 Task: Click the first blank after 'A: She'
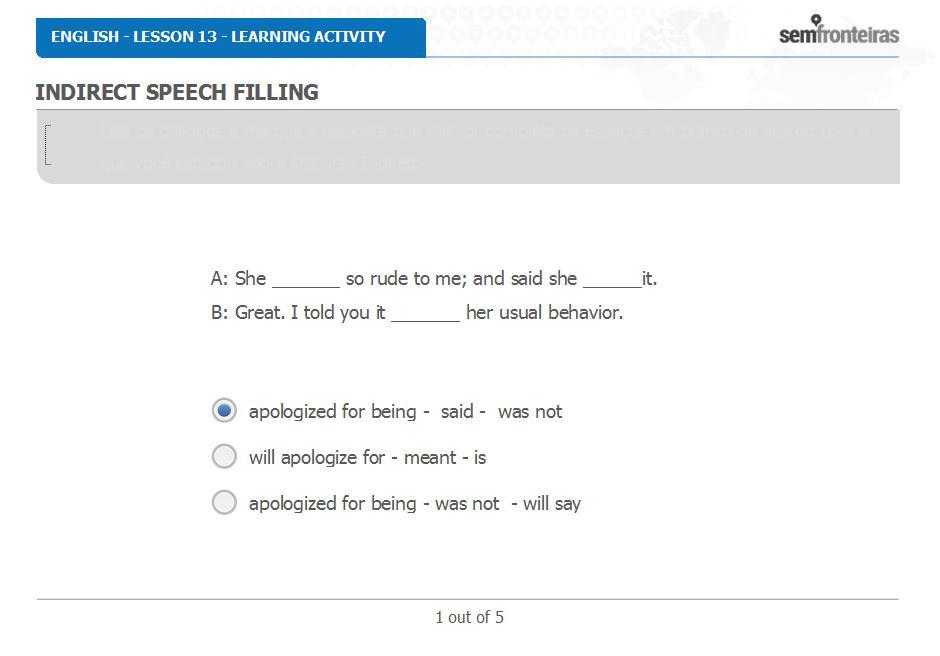(306, 279)
